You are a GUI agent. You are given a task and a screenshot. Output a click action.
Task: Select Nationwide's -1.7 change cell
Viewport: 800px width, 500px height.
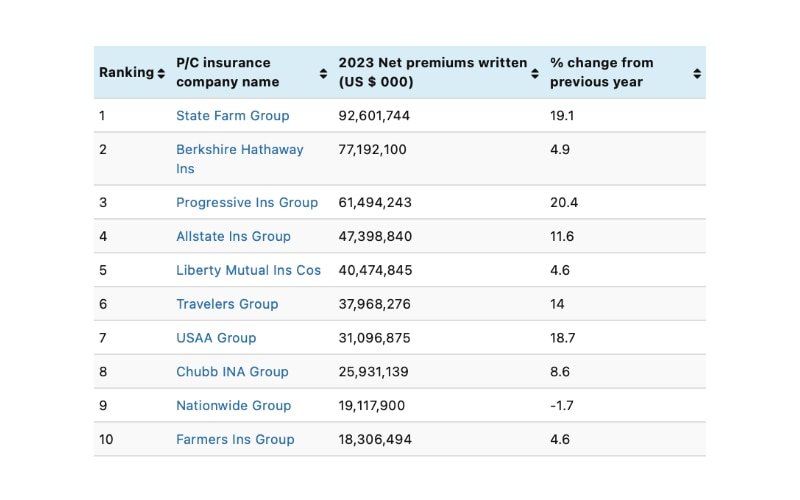562,406
